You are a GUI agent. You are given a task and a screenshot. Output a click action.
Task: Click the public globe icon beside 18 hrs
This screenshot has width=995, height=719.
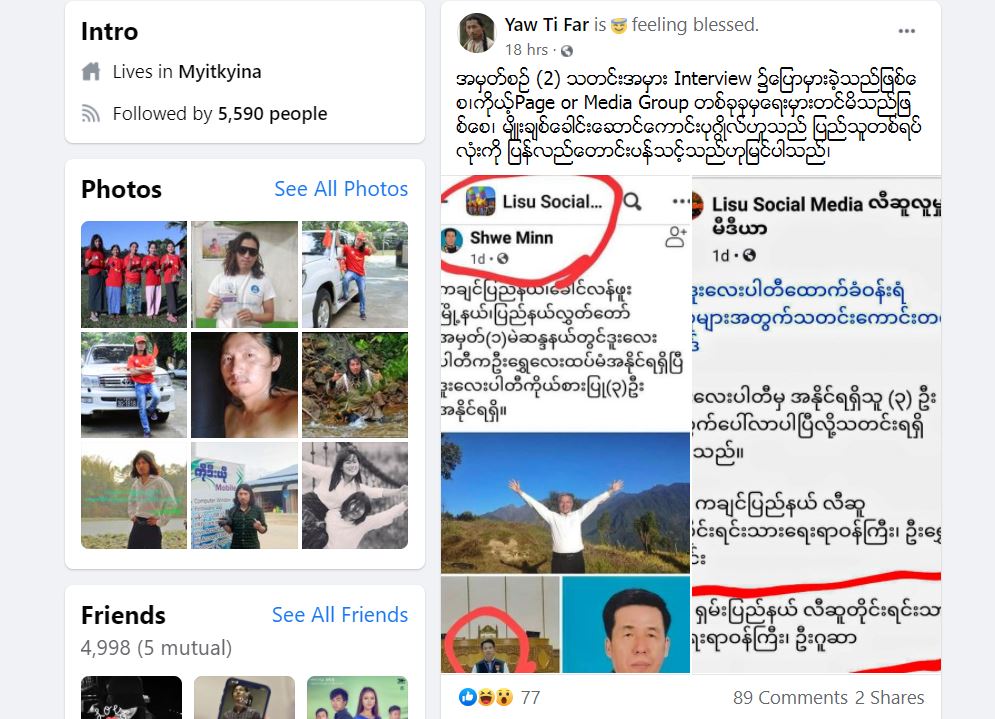click(567, 51)
